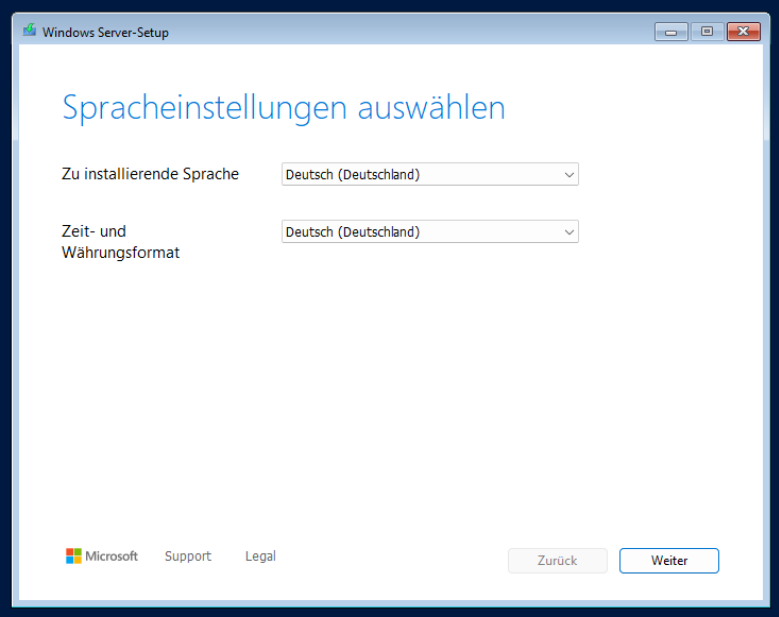Click the 'Windows Server-Setup' window title text
This screenshot has height=617, width=779.
pyautogui.click(x=105, y=32)
